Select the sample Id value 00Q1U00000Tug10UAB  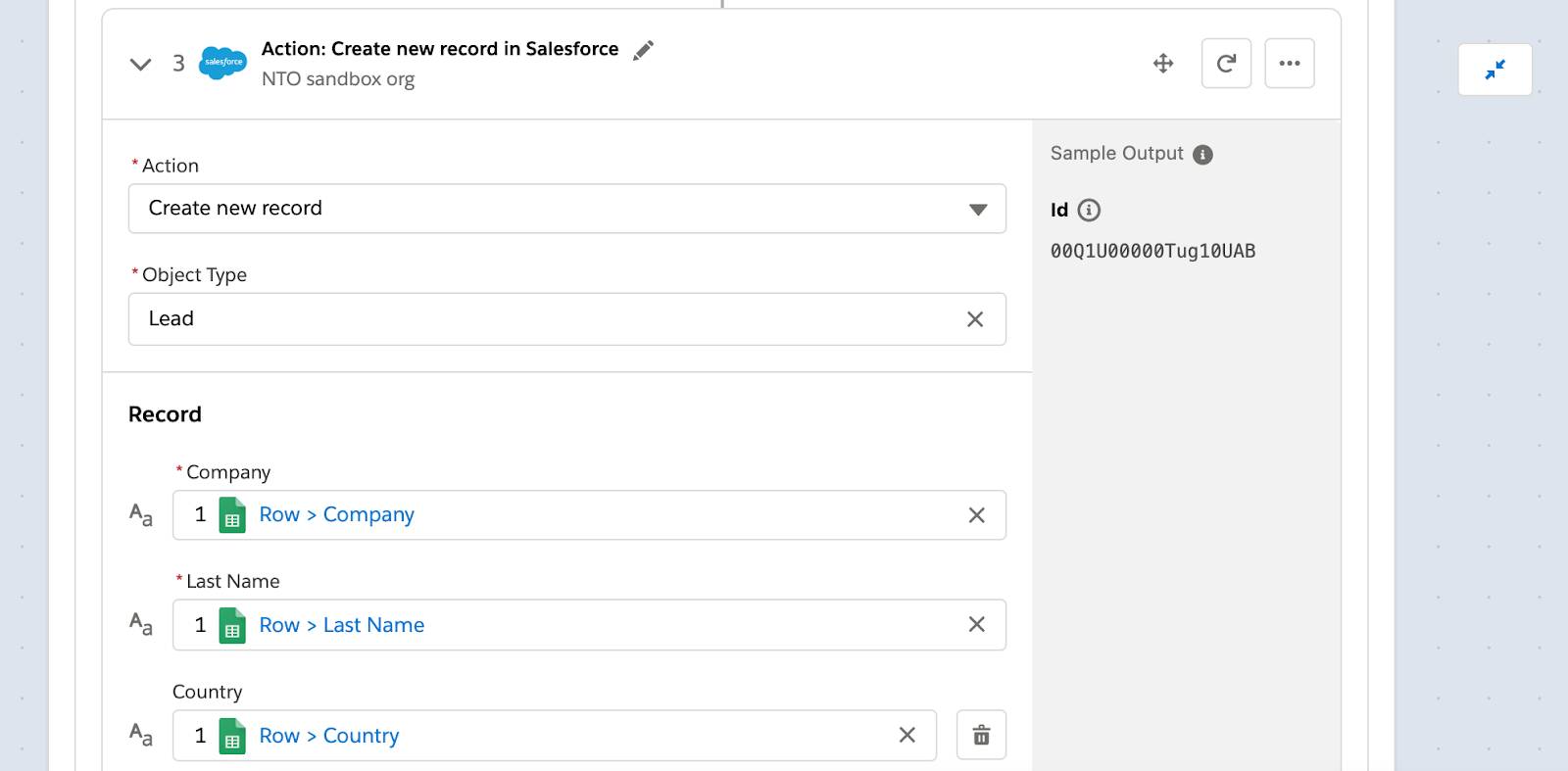pos(1152,251)
